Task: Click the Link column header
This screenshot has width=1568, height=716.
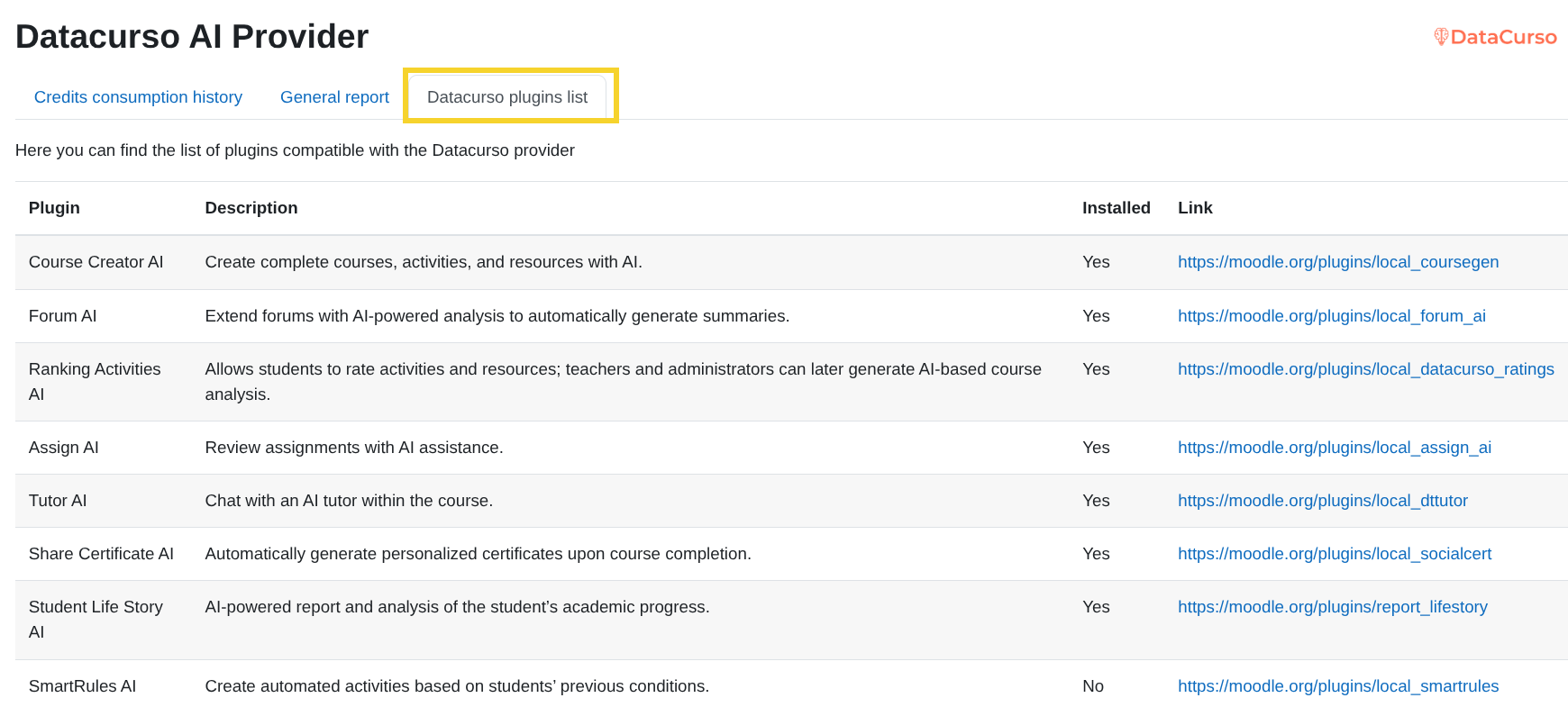Action: tap(1195, 208)
